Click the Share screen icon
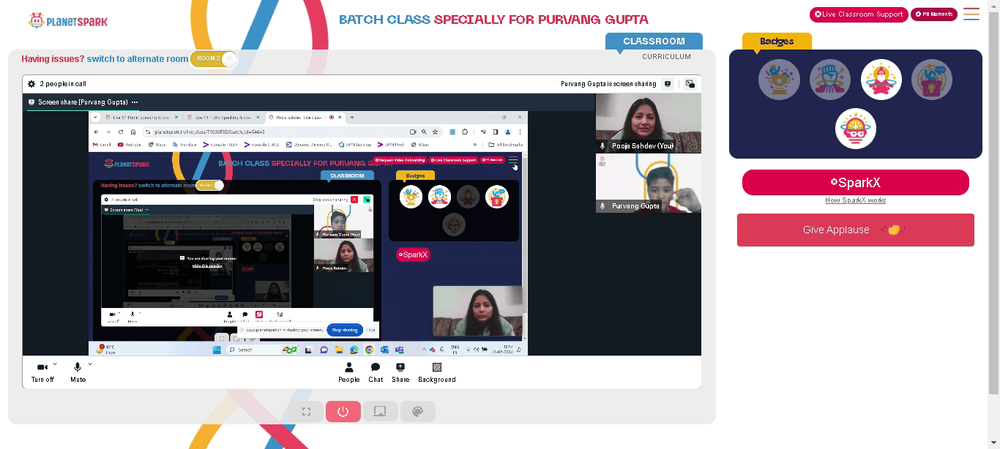The width and height of the screenshot is (1000, 449). pyautogui.click(x=401, y=372)
